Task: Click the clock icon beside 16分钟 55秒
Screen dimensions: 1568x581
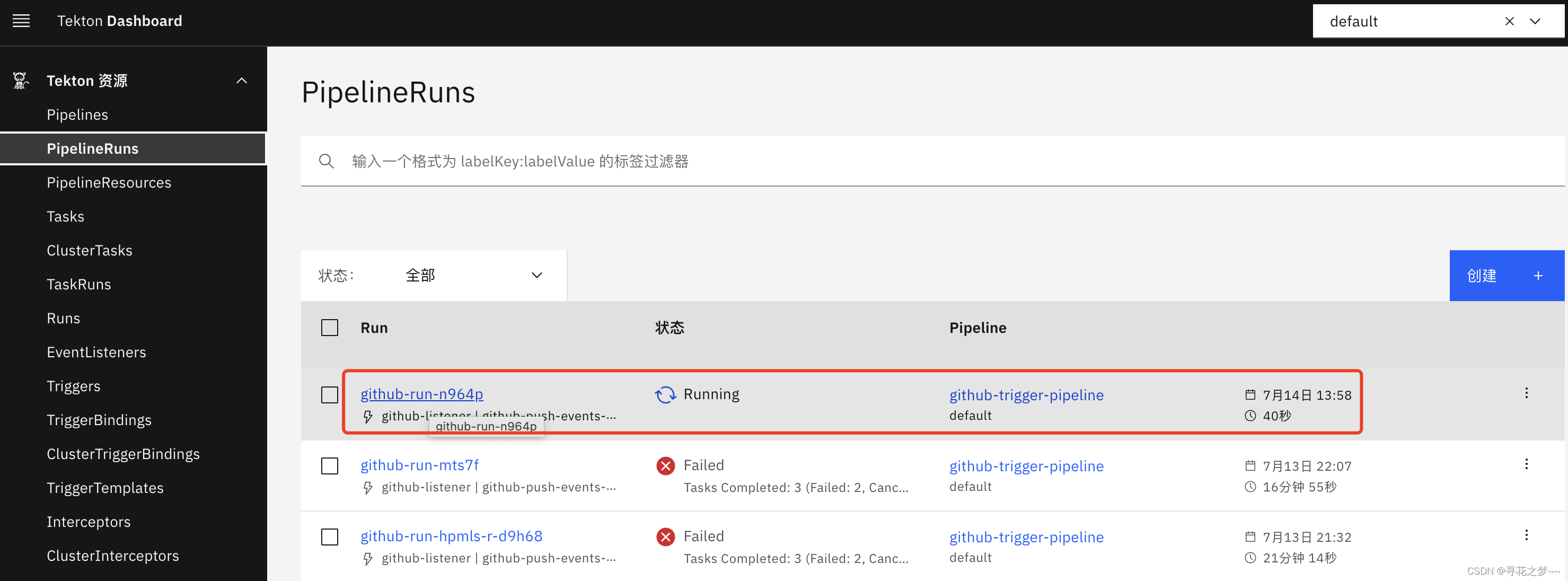Action: [x=1250, y=487]
